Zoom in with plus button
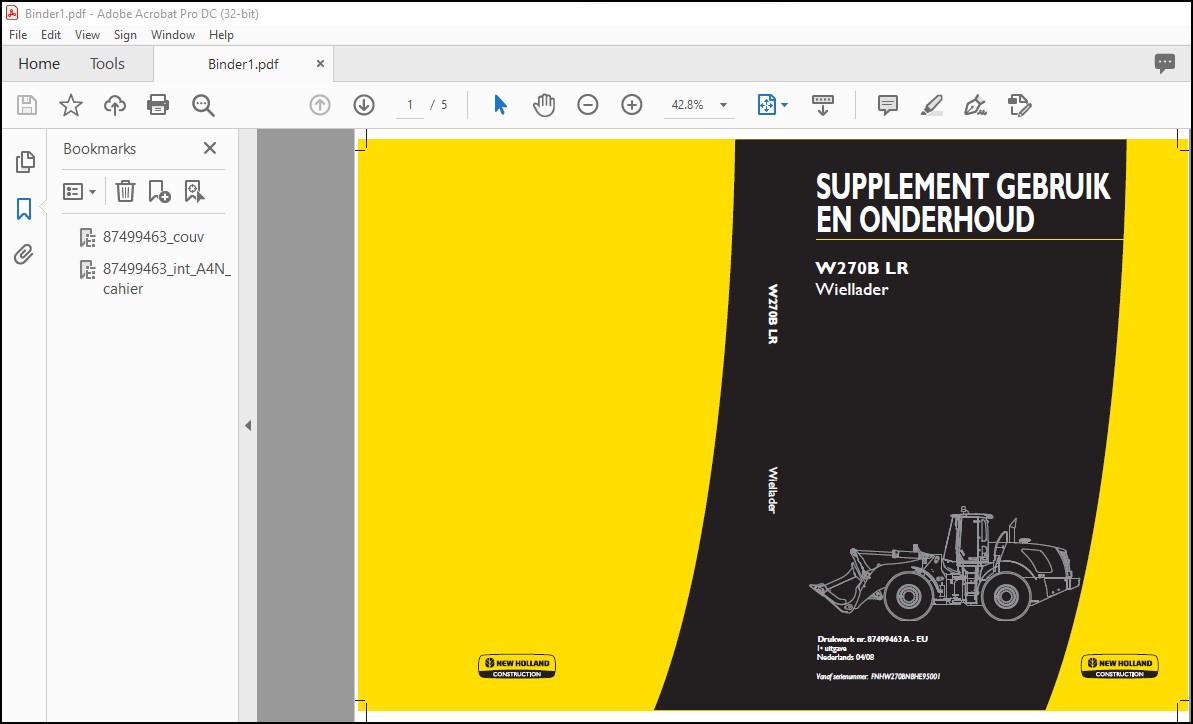Image resolution: width=1193 pixels, height=724 pixels. (x=631, y=105)
